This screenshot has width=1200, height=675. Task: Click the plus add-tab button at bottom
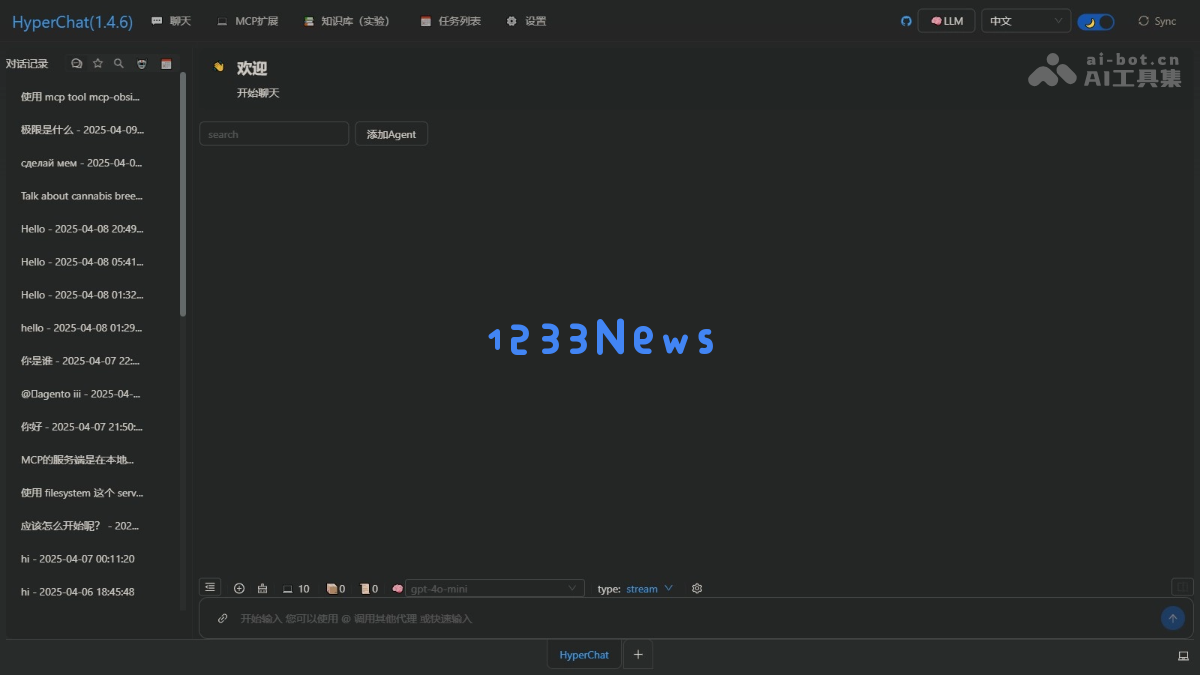pos(638,655)
